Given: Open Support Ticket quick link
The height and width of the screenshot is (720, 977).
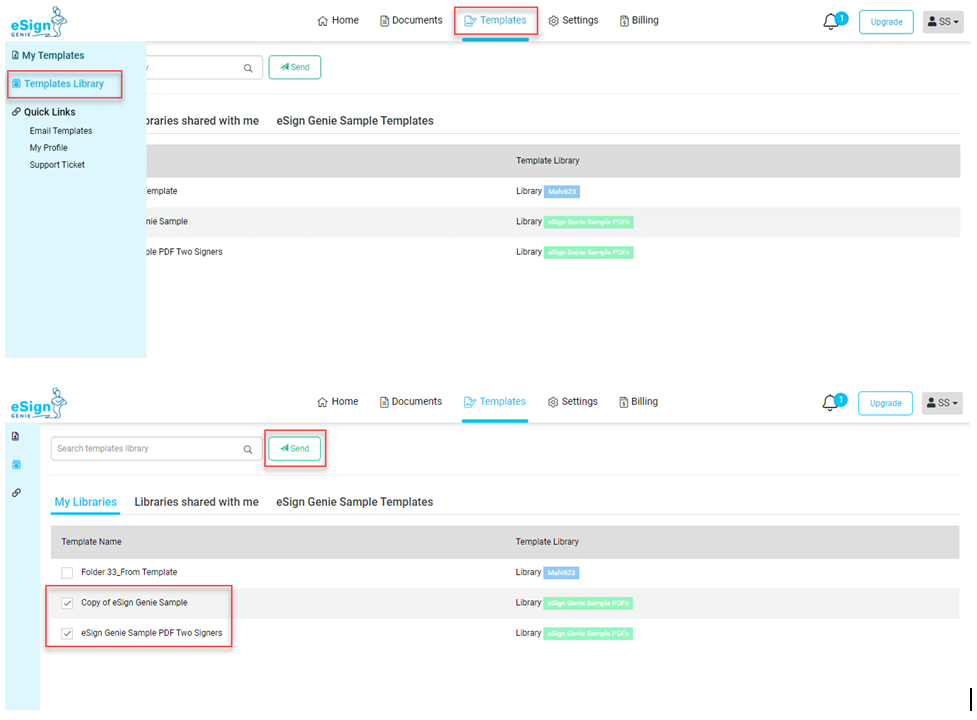Looking at the screenshot, I should tap(57, 164).
